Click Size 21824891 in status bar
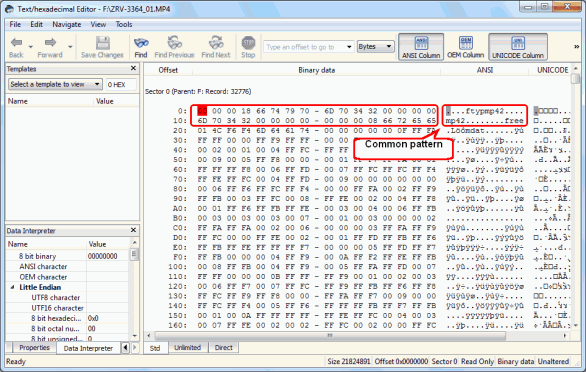The height and width of the screenshot is (372, 586). (349, 362)
